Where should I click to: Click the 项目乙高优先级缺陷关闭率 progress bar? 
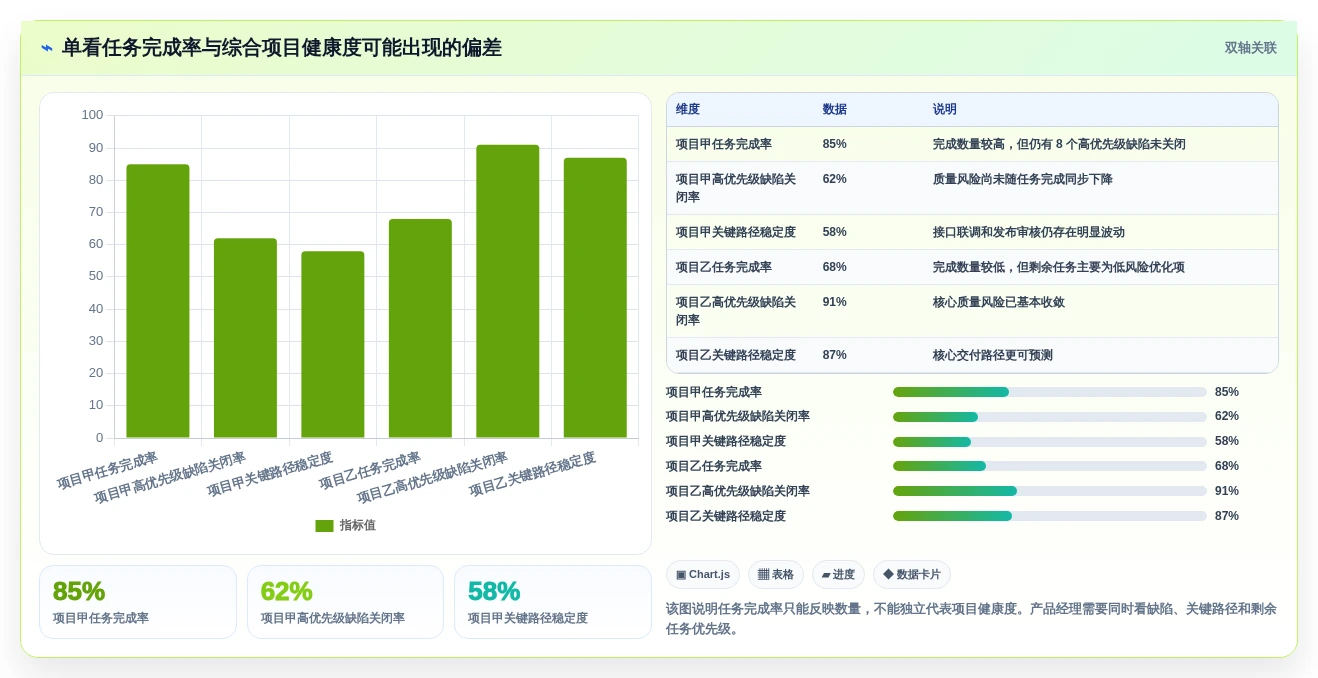coord(1050,491)
